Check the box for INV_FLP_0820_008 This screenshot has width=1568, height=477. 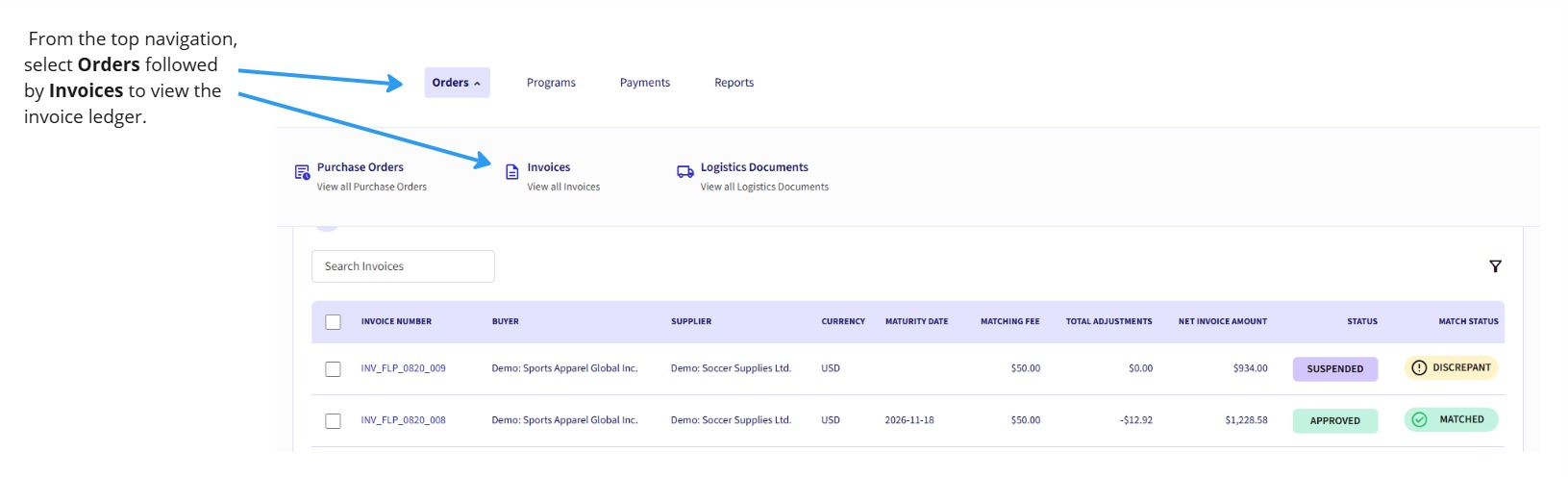(333, 421)
